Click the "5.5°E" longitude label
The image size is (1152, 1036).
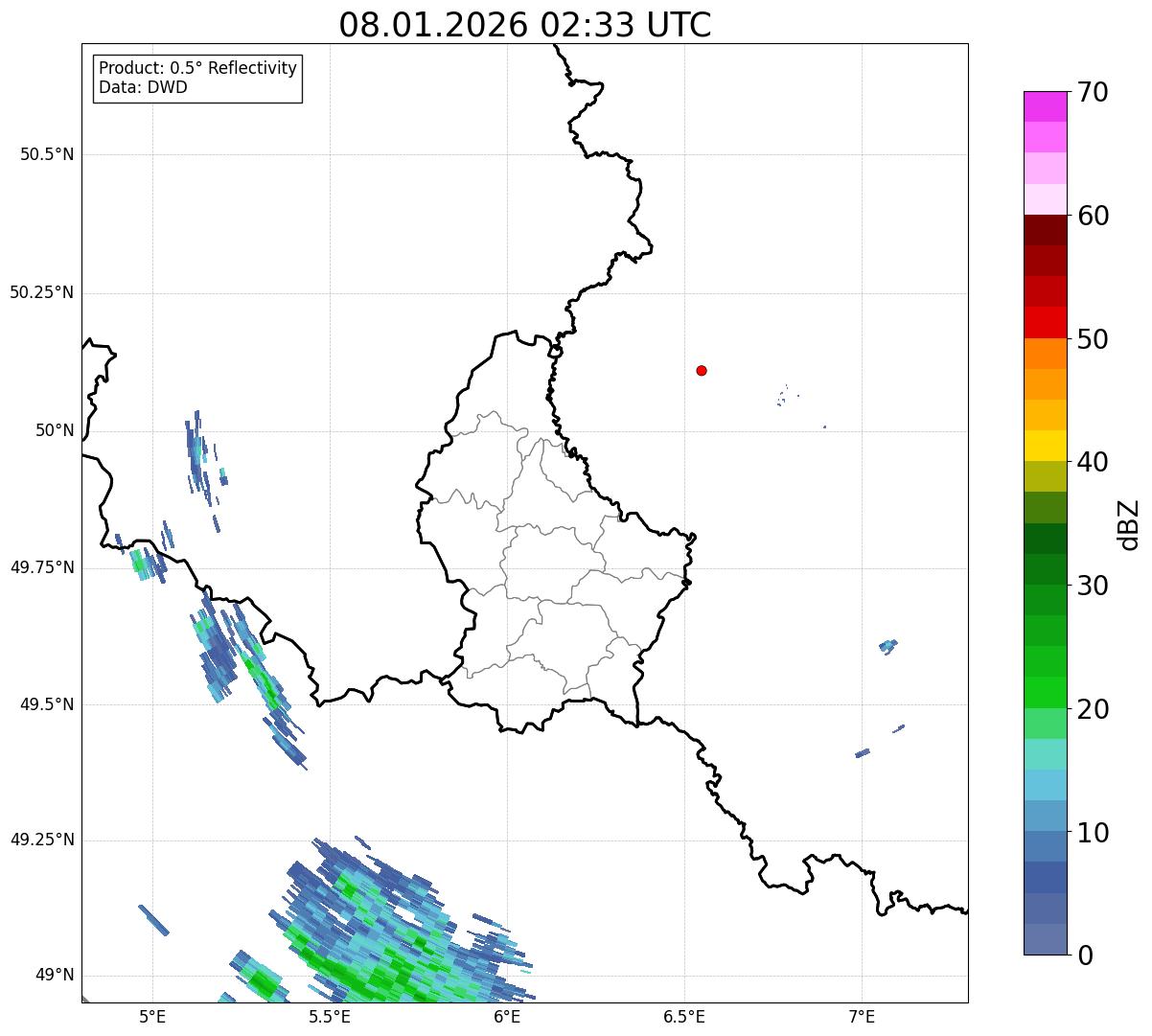330,1016
